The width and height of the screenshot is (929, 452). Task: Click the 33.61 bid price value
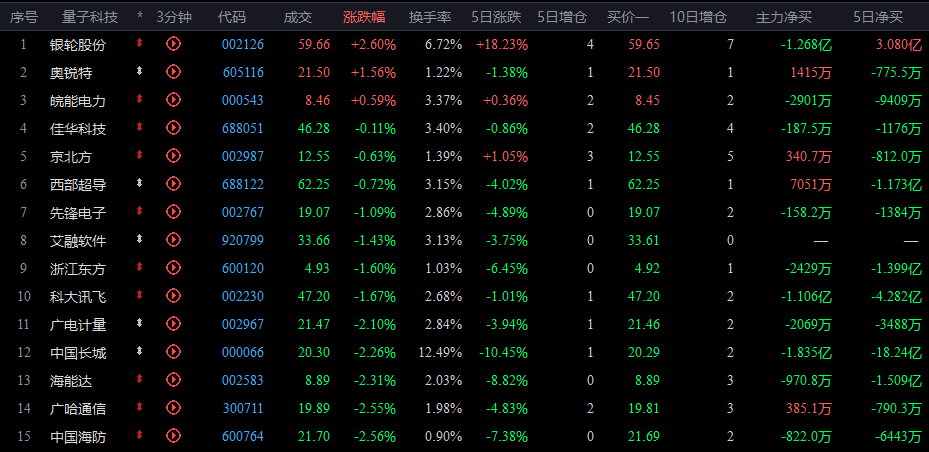click(644, 241)
